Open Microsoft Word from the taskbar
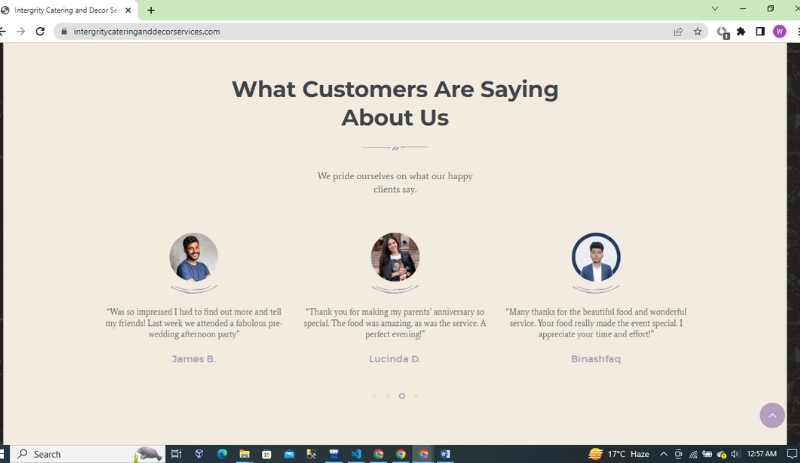Image resolution: width=800 pixels, height=463 pixels. 445,454
